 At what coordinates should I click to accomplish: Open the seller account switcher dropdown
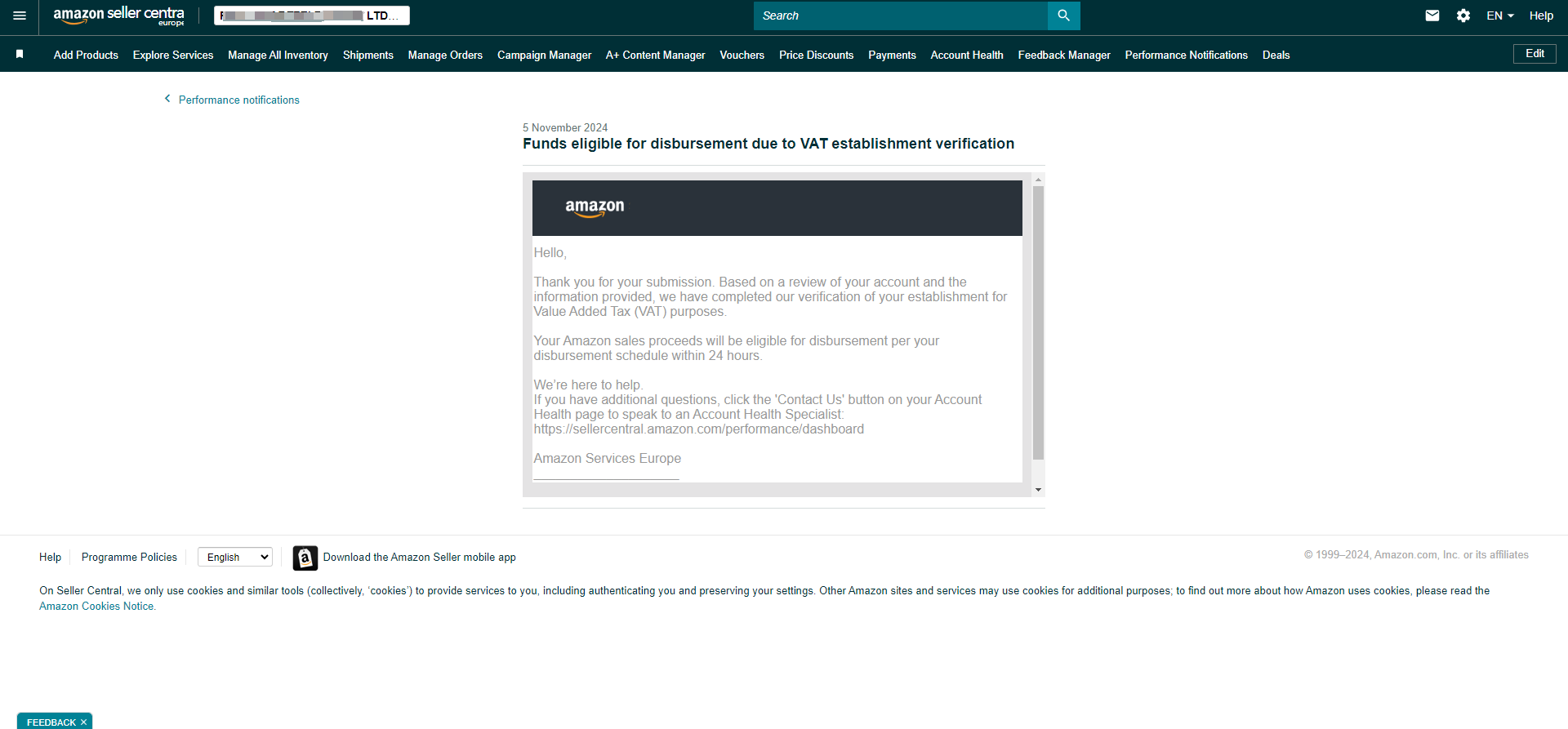pyautogui.click(x=311, y=16)
